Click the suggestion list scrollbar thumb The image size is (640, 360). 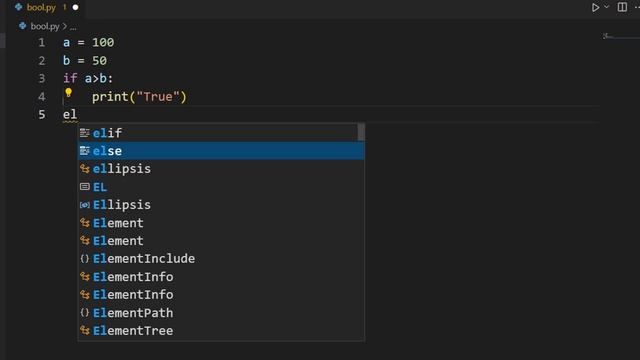pos(361,132)
